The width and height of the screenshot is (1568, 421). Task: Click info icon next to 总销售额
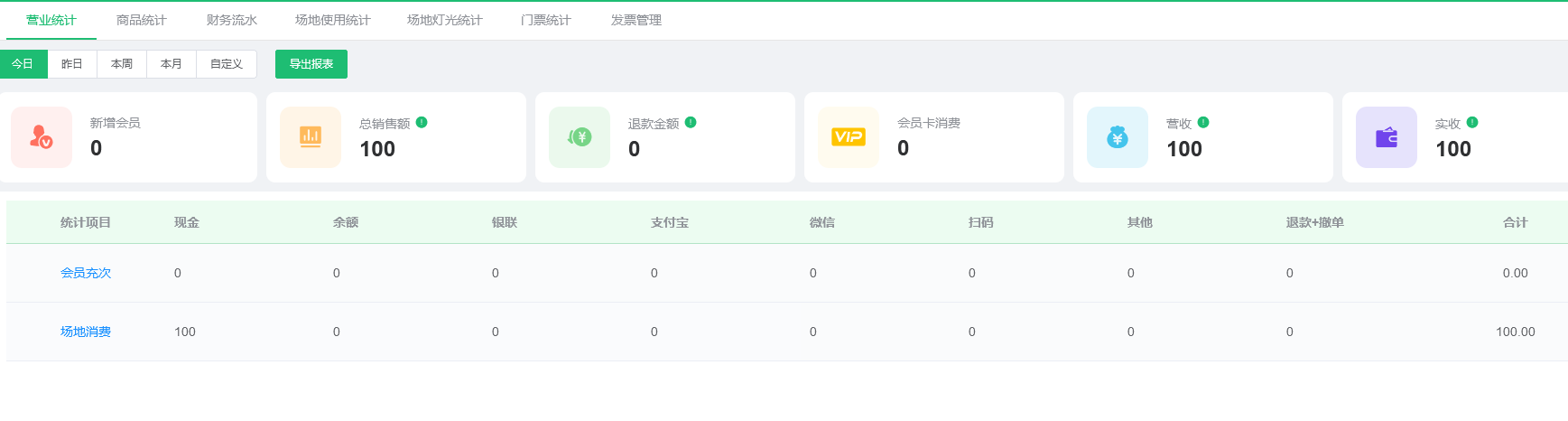pyautogui.click(x=422, y=123)
